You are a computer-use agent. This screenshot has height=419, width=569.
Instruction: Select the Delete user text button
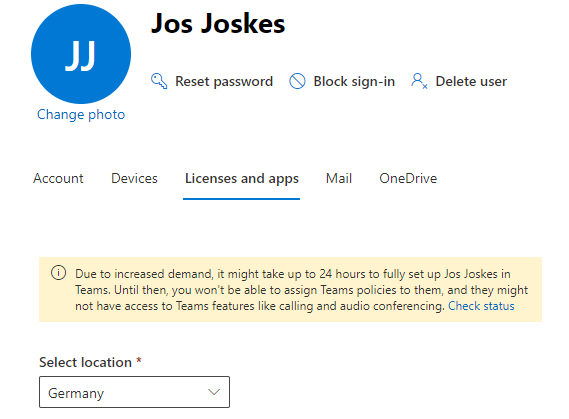(x=471, y=82)
